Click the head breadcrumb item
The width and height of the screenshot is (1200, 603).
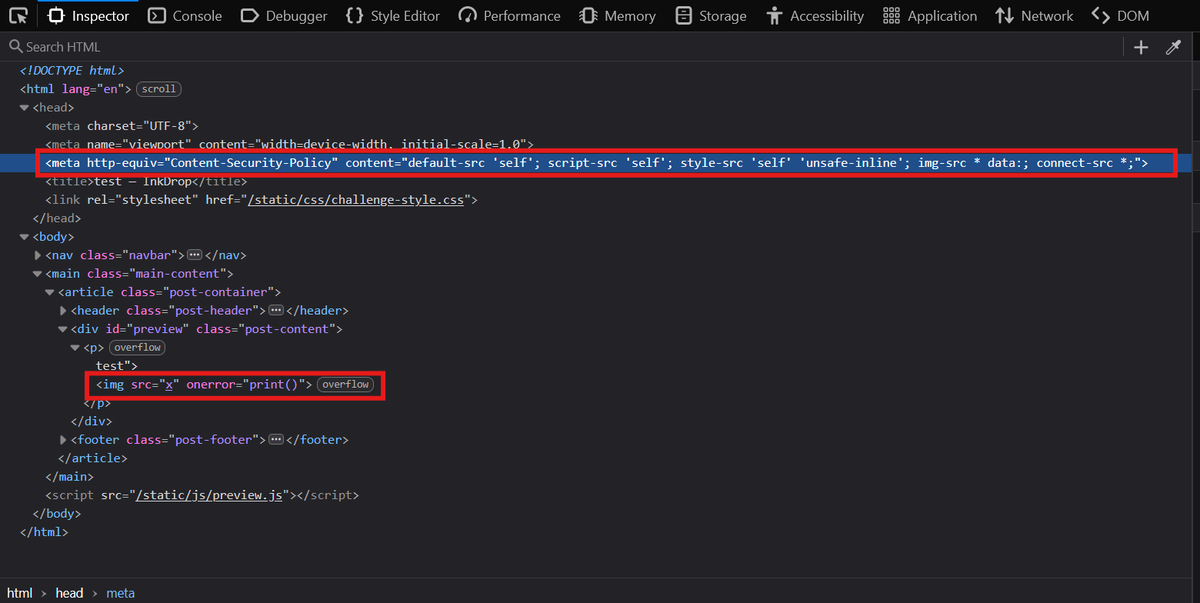tap(69, 593)
